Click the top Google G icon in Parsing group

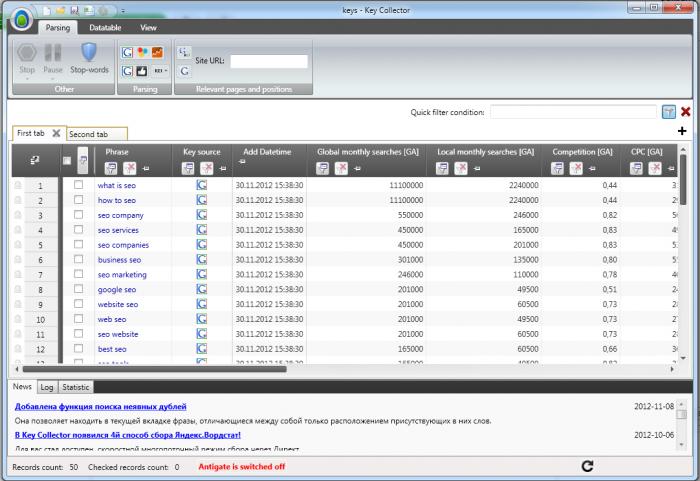[x=127, y=53]
